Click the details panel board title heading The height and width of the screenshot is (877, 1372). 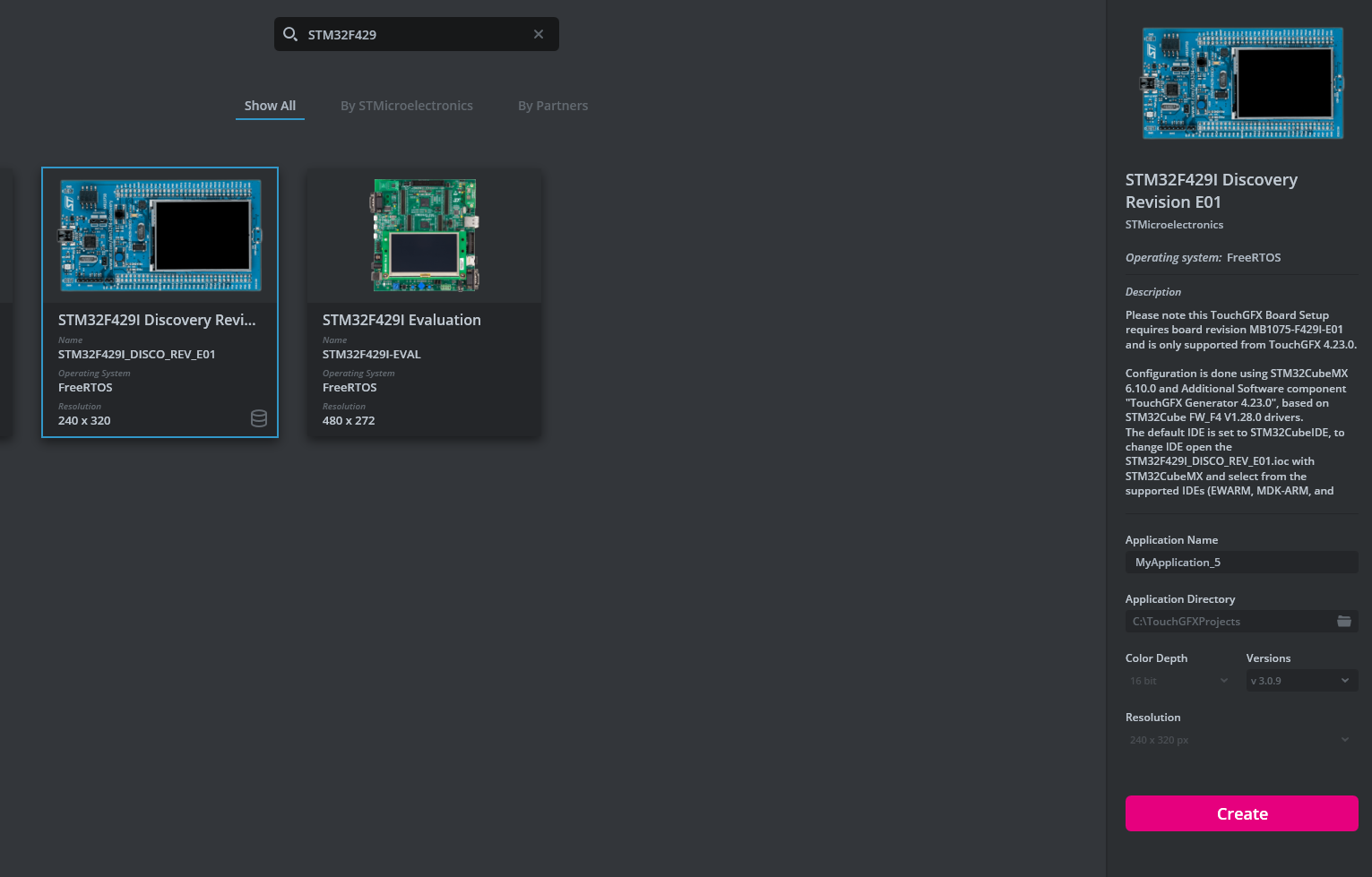click(1212, 191)
